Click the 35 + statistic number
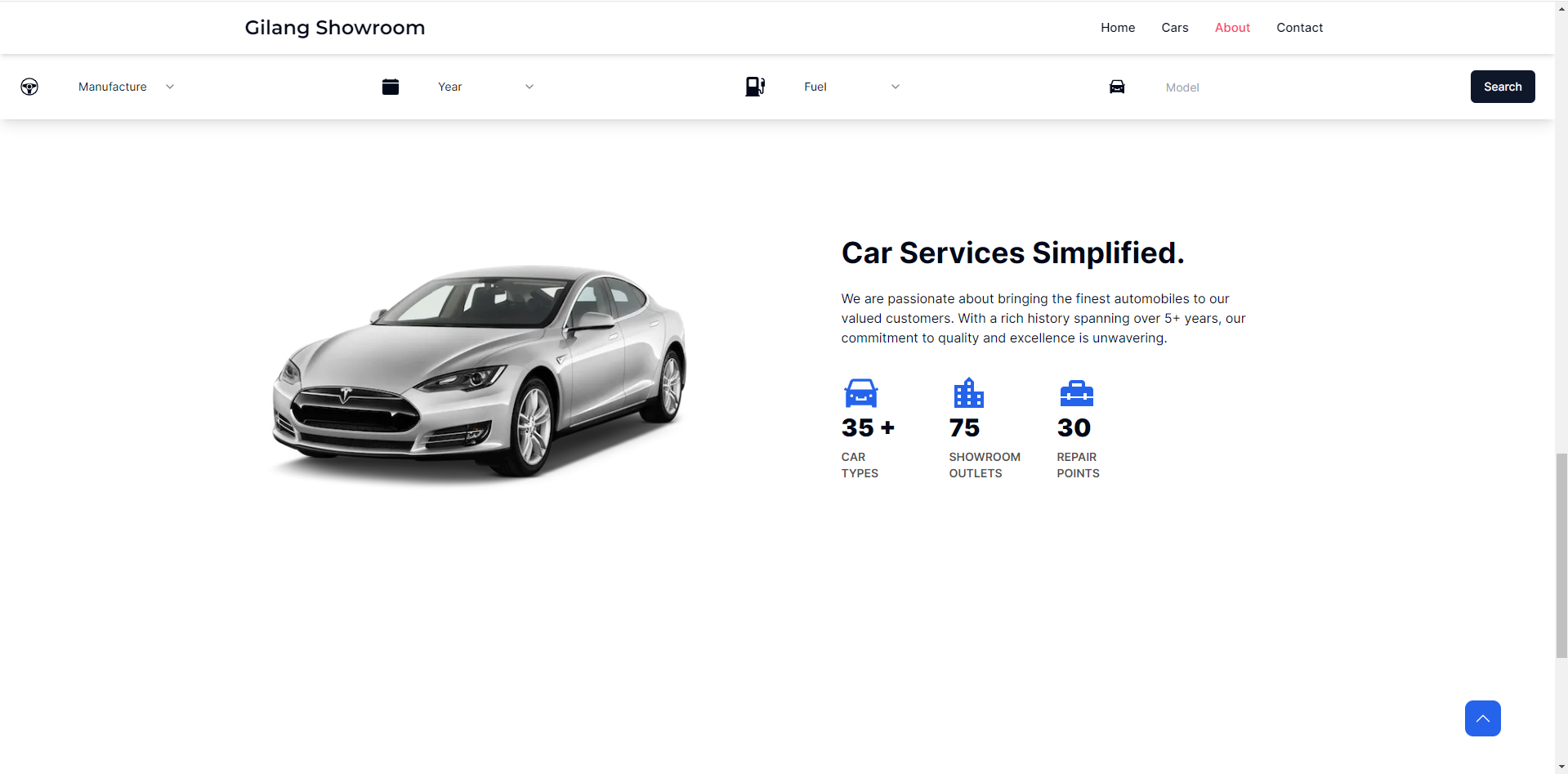Screen dimensions: 1568x774 point(868,427)
